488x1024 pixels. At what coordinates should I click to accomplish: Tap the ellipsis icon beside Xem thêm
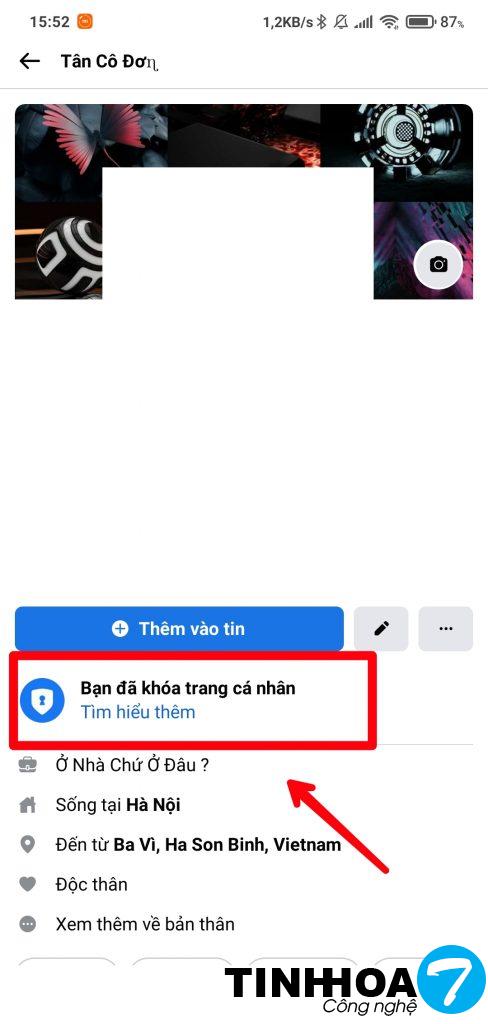click(x=27, y=925)
